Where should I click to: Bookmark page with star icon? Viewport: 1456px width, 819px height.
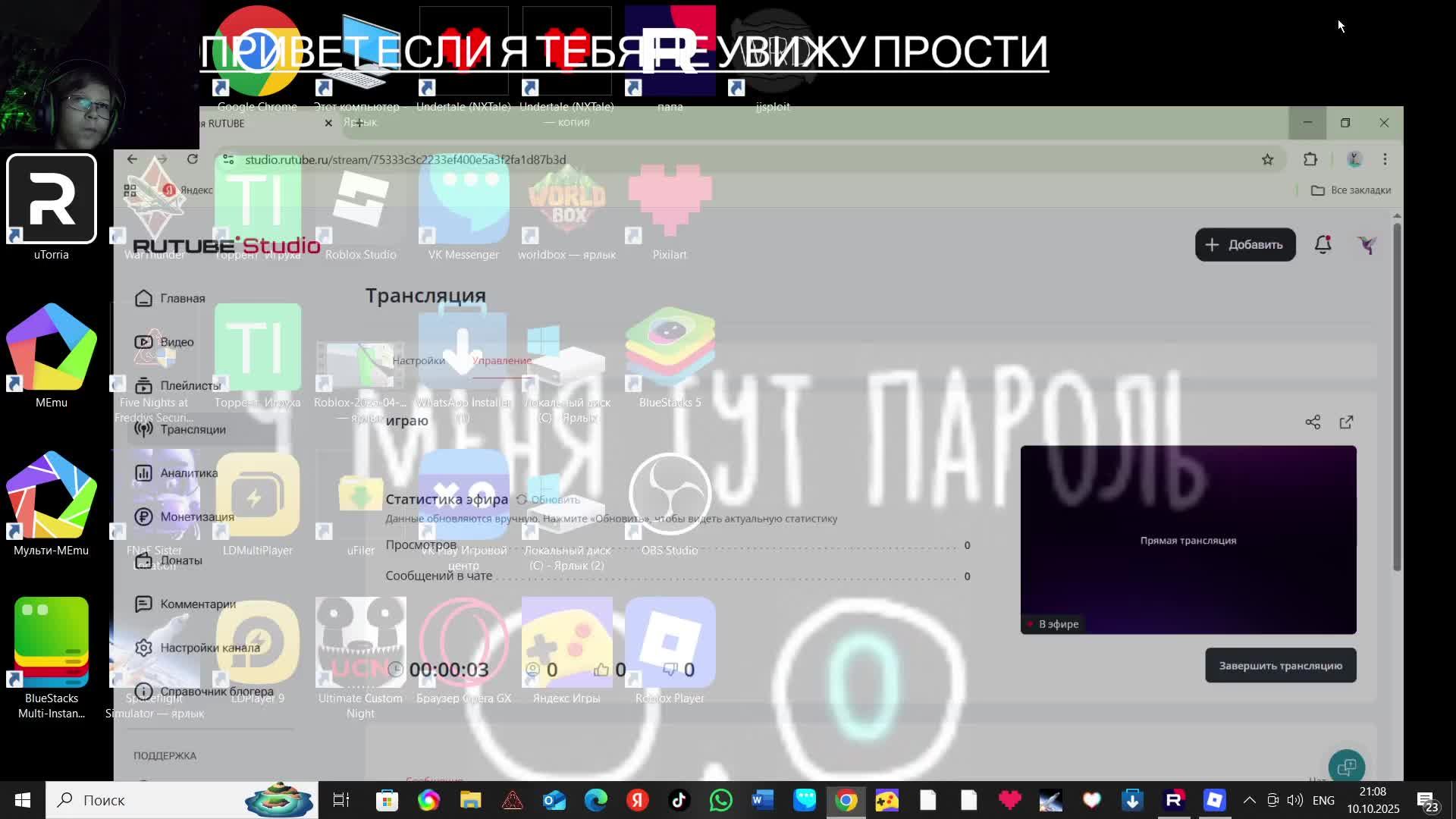(1267, 159)
